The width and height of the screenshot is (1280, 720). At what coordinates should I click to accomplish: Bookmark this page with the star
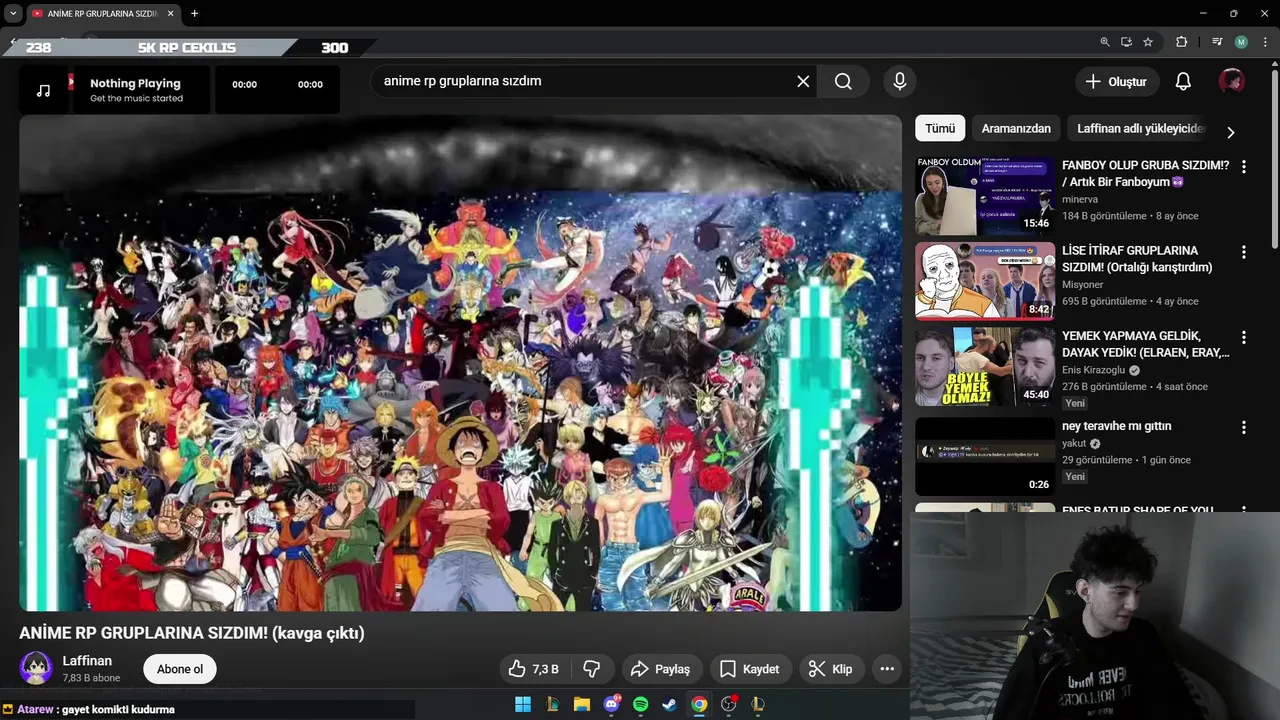1148,42
